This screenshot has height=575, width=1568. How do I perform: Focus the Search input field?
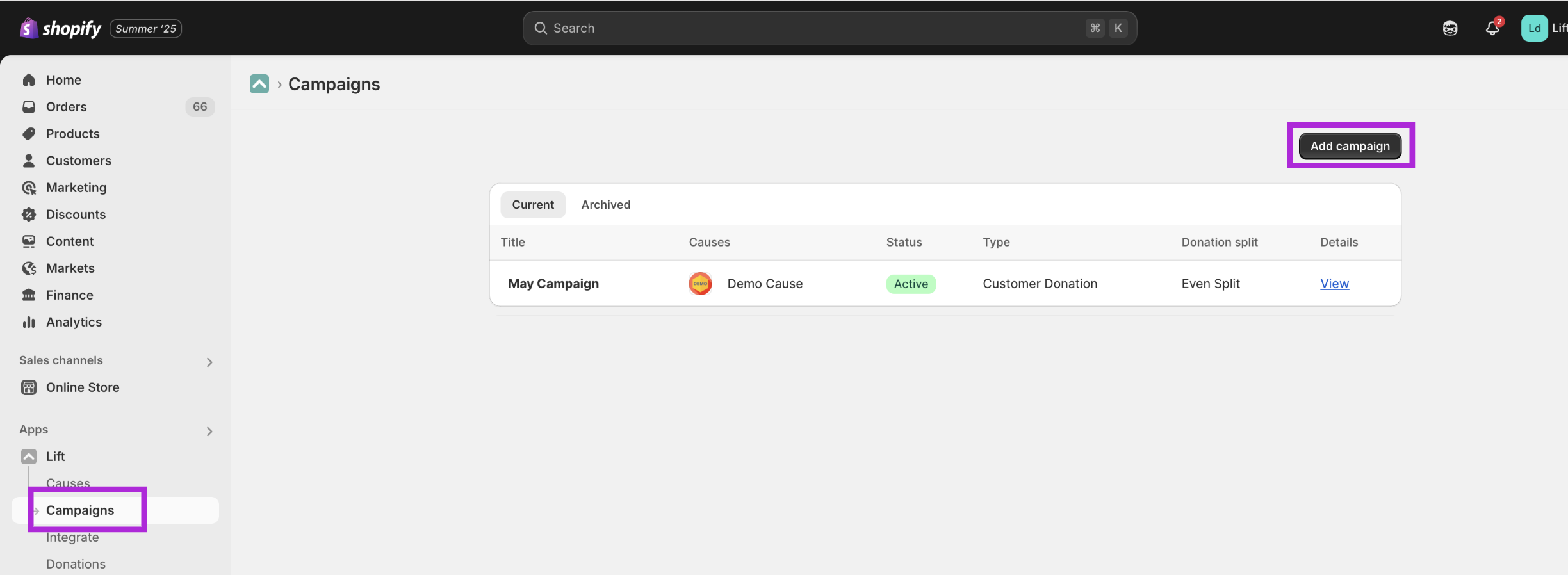[x=813, y=28]
